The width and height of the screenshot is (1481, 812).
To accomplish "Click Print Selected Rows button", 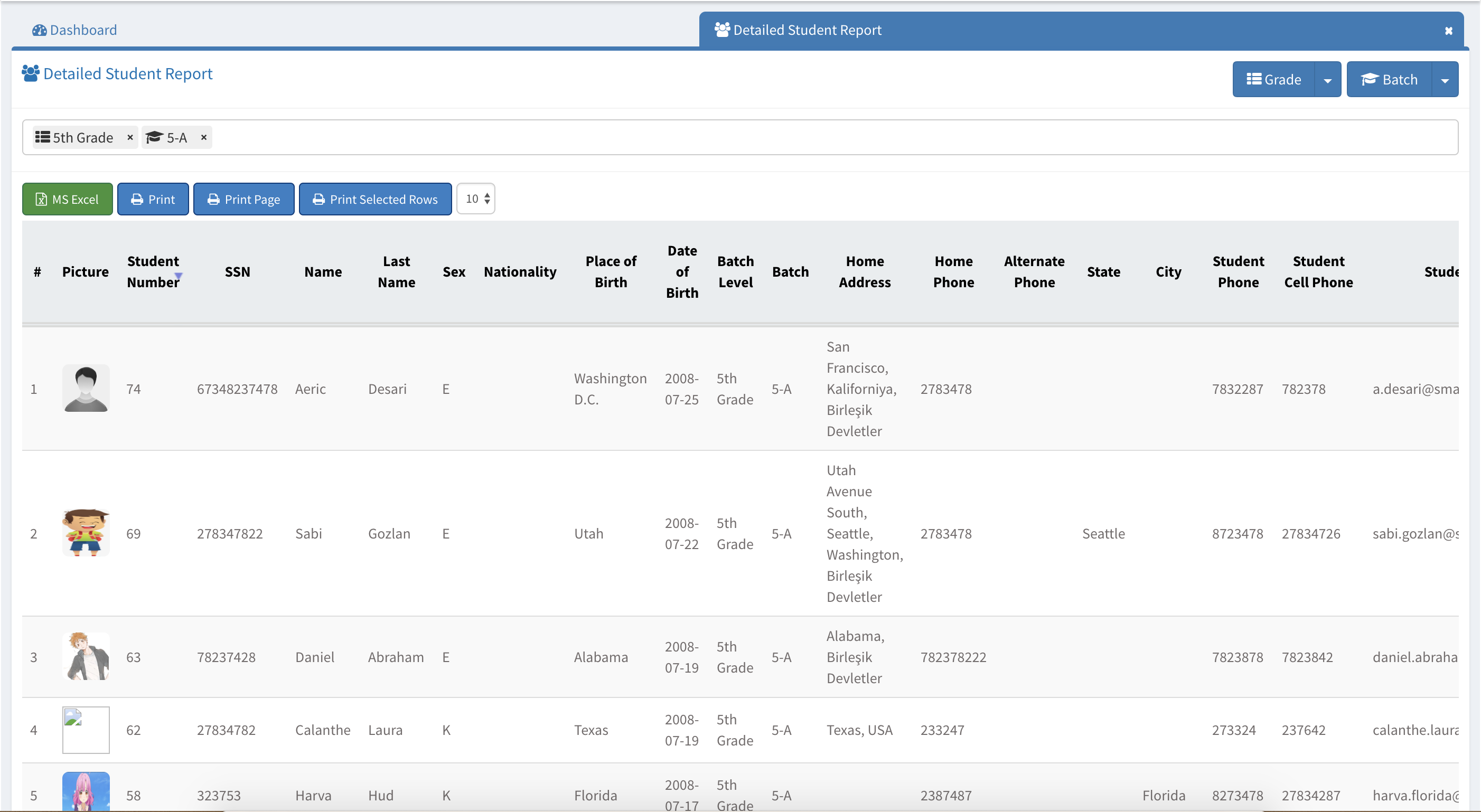I will (x=375, y=199).
